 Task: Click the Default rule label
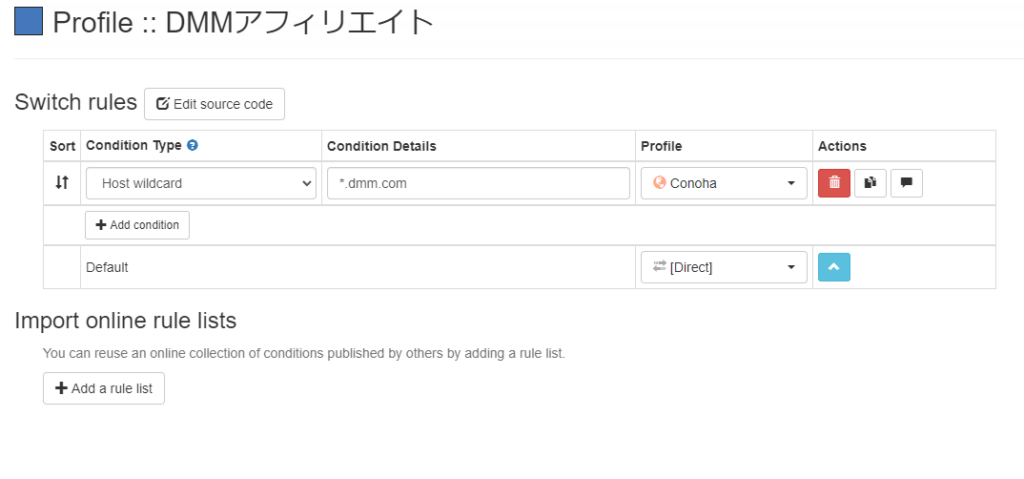click(107, 267)
